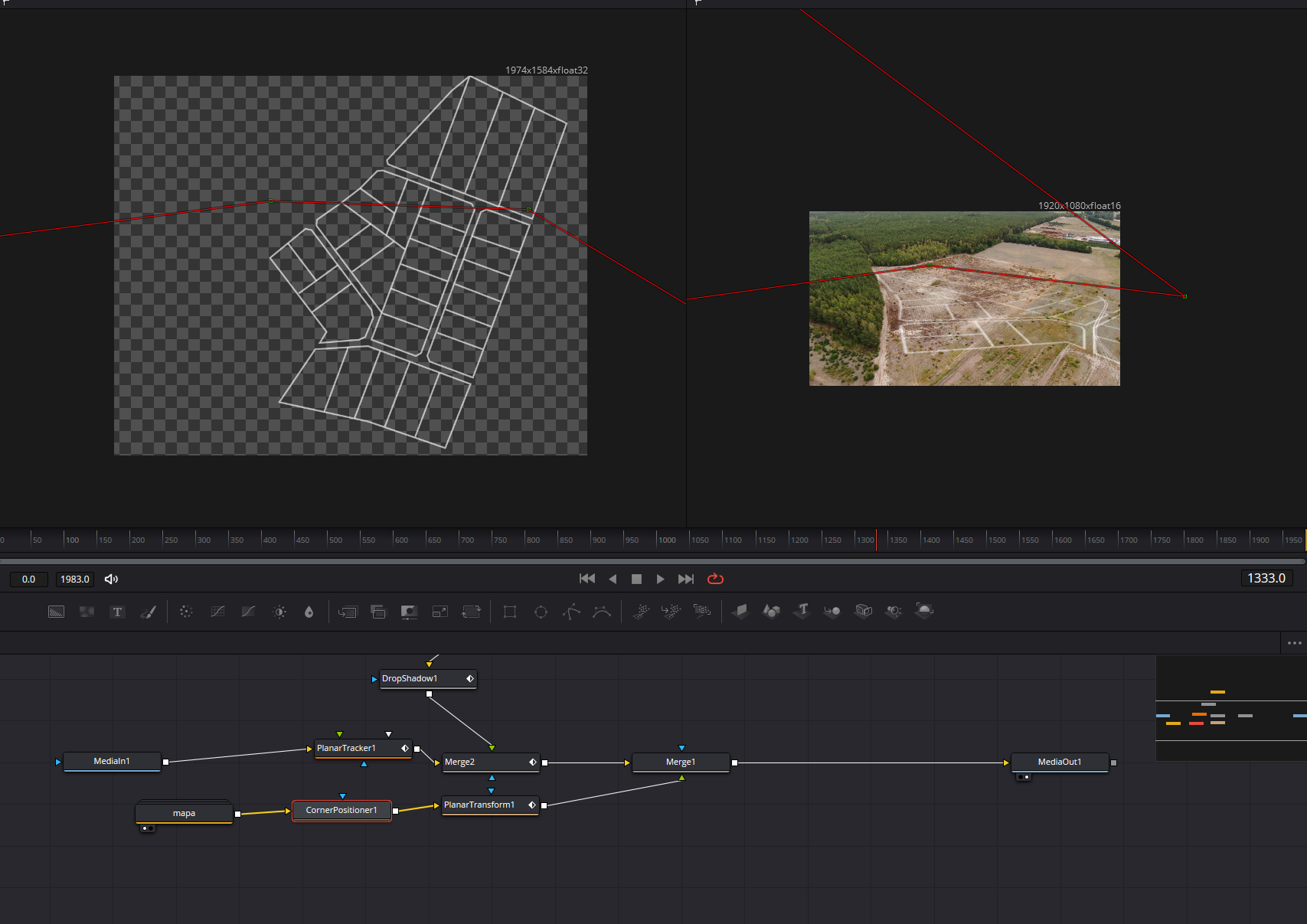
Task: Add an Image Plane 3D node
Action: [x=740, y=611]
